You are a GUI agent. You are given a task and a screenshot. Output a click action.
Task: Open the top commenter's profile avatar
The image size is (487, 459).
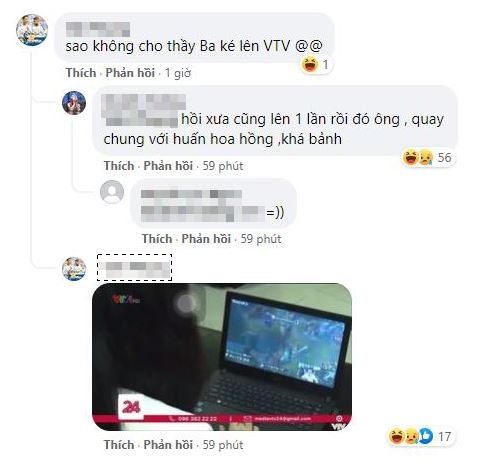[x=32, y=30]
